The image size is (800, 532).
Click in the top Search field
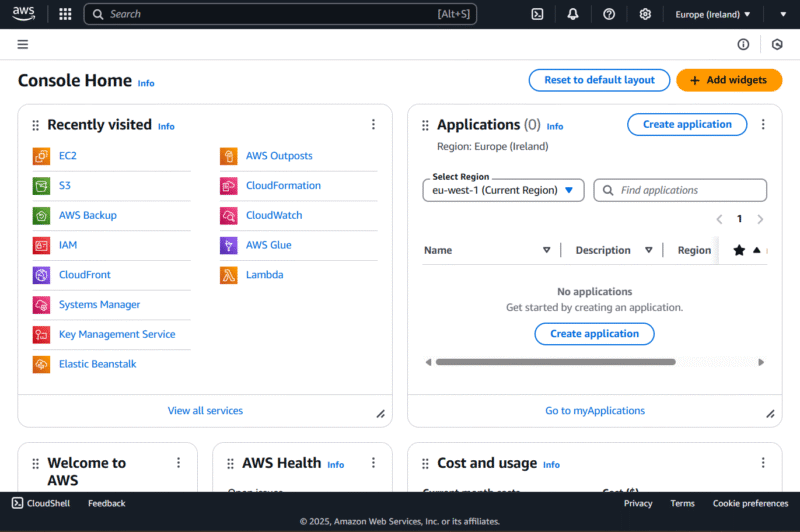click(x=280, y=14)
